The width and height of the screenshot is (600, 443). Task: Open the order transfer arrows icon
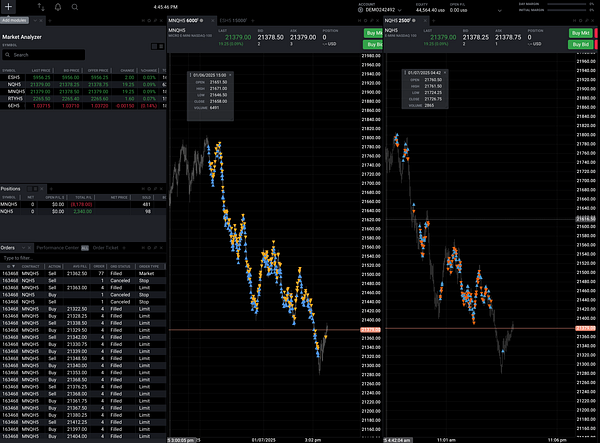pos(41,7)
